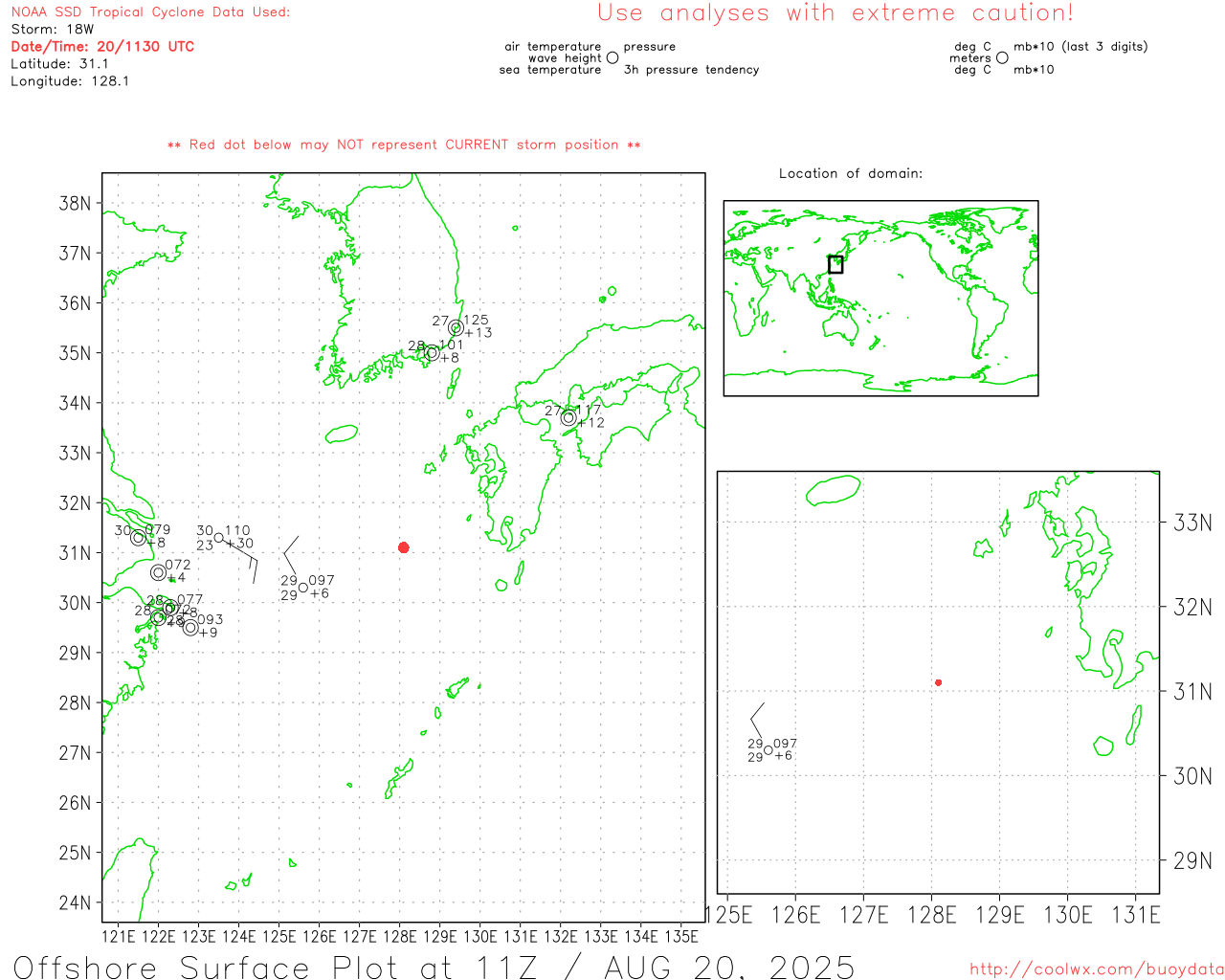Screen dimensions: 1225x980
Task: Click 'mb*10 (last 3 digits)' legend label
Action: [x=1080, y=46]
